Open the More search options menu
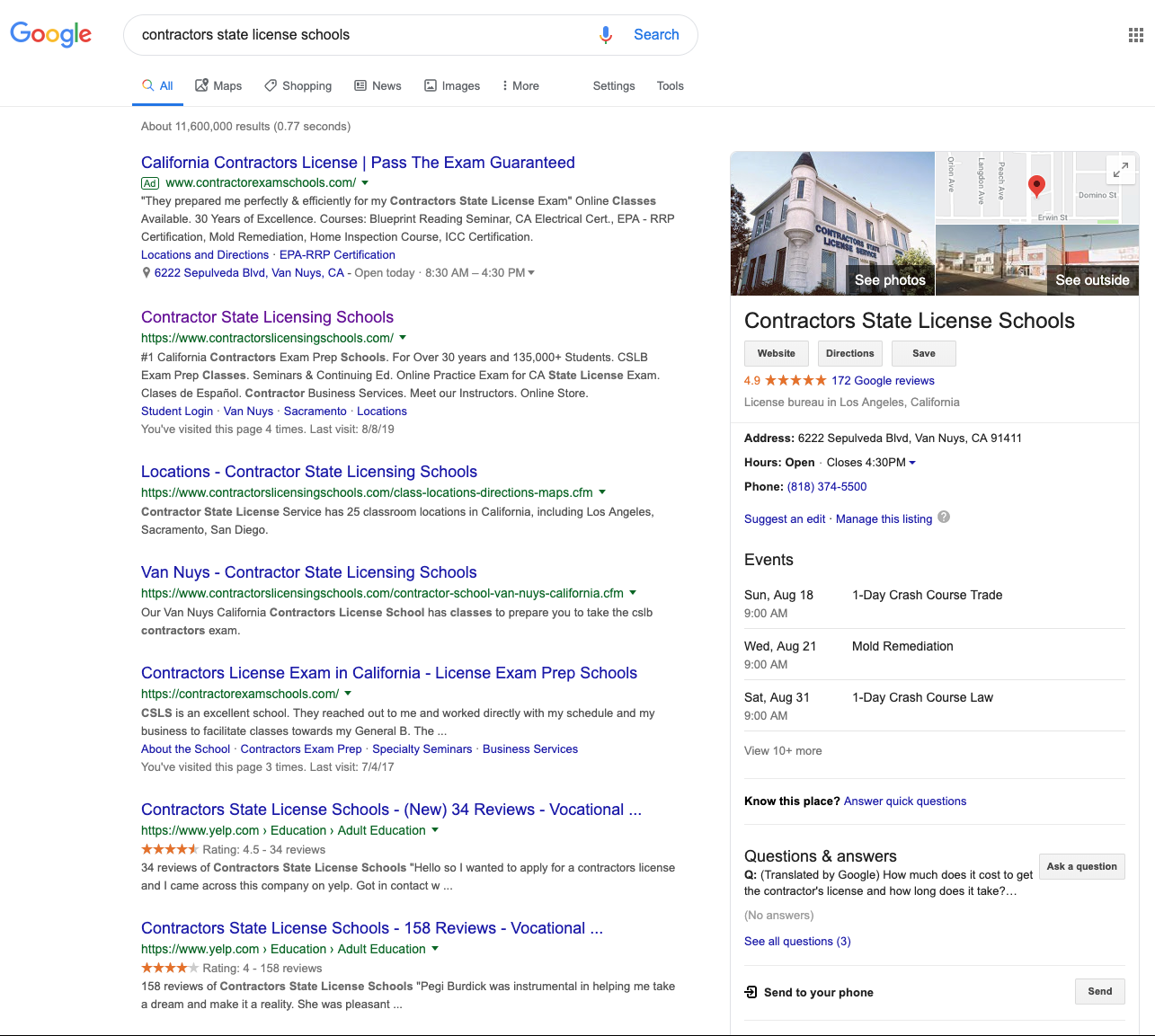Viewport: 1155px width, 1036px height. [520, 86]
